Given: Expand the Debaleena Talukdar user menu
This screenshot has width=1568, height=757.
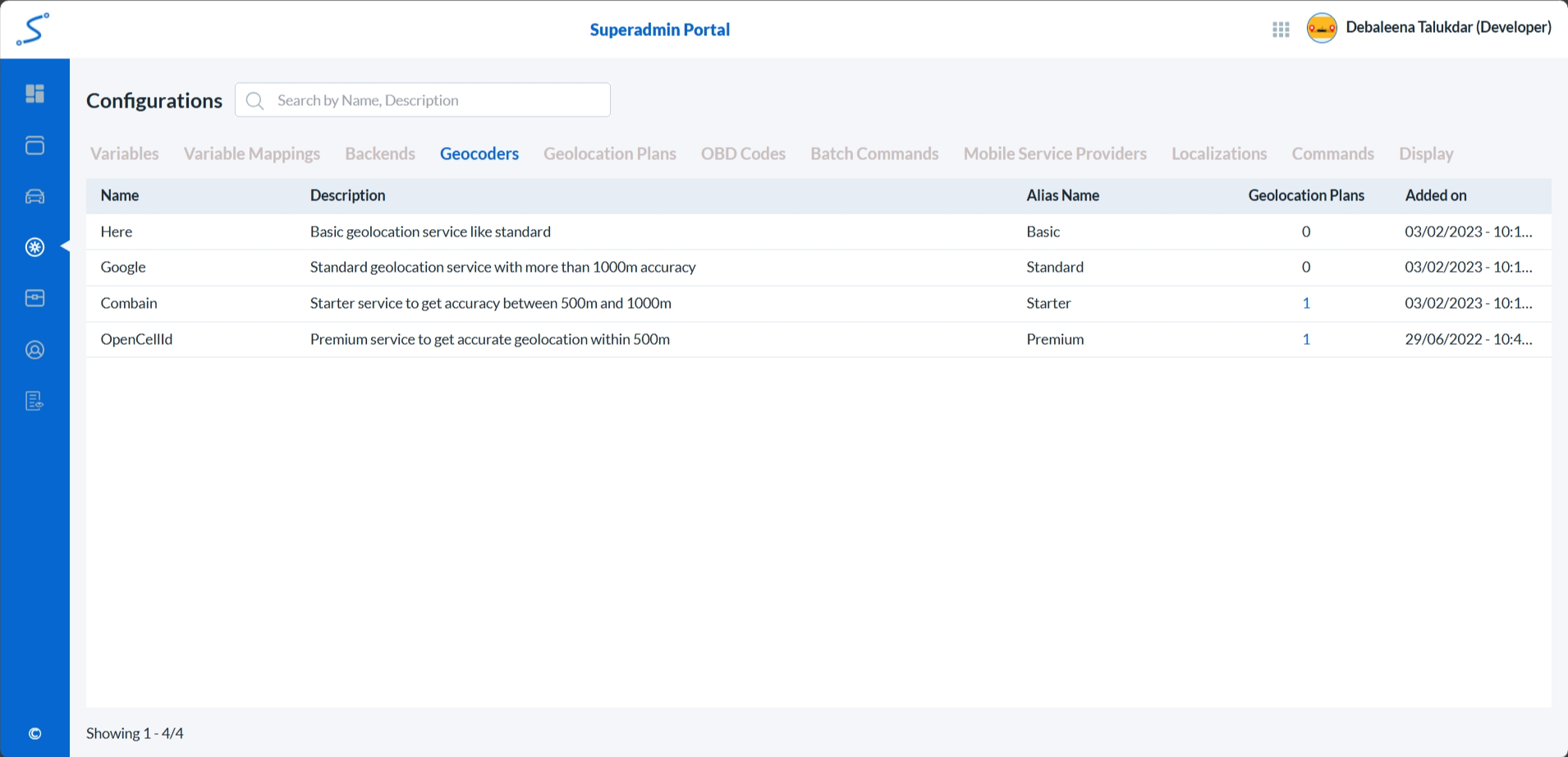Looking at the screenshot, I should [x=1448, y=28].
